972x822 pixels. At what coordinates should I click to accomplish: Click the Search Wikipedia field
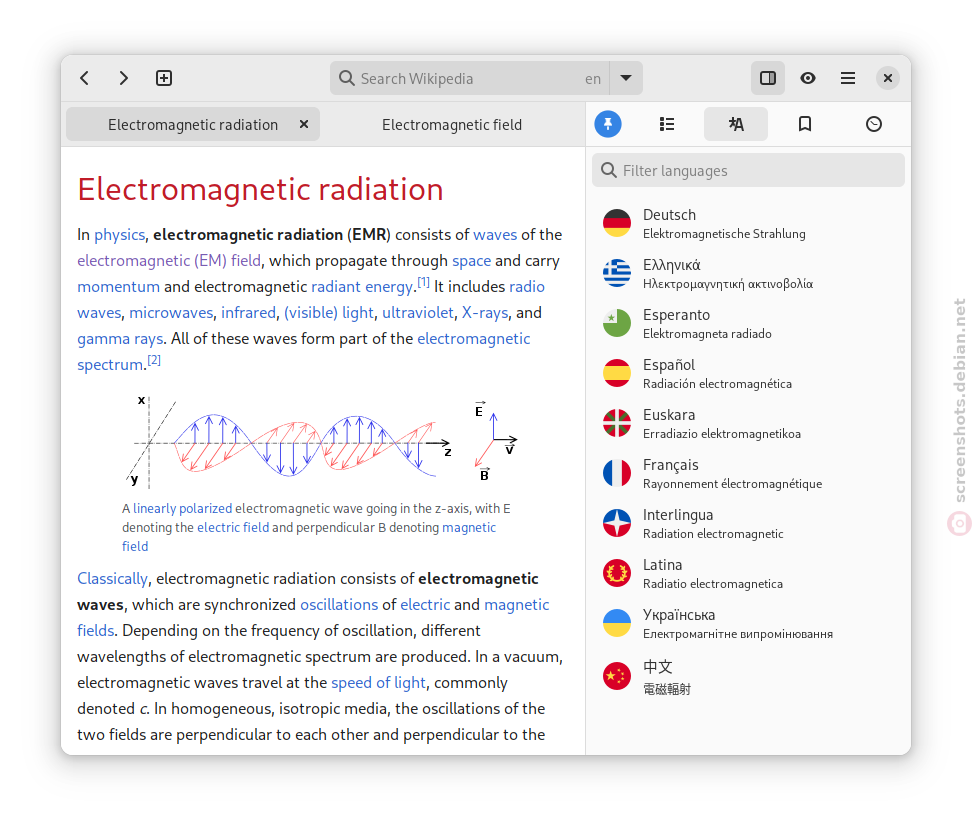[x=470, y=79]
